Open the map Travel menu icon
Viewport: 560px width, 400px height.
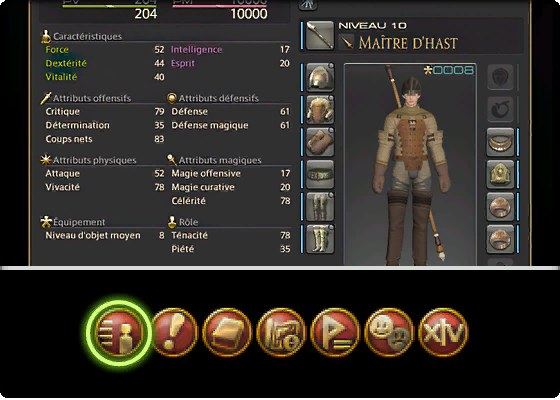click(x=281, y=332)
